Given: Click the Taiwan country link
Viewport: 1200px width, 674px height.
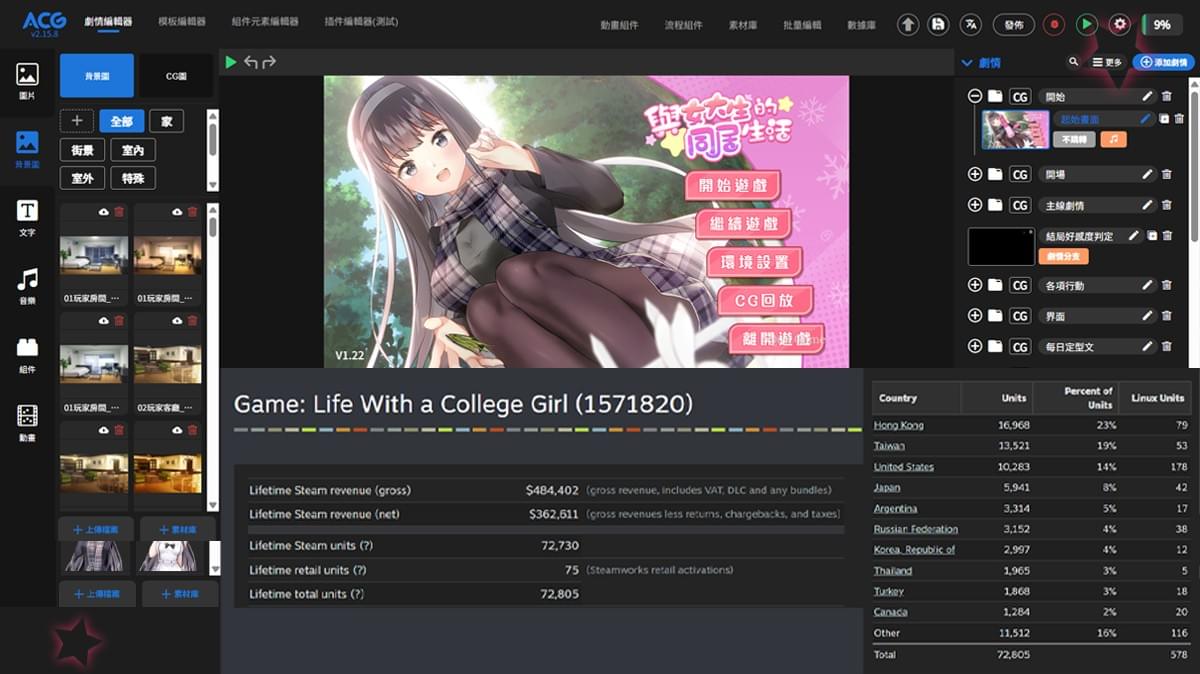Looking at the screenshot, I should point(889,446).
